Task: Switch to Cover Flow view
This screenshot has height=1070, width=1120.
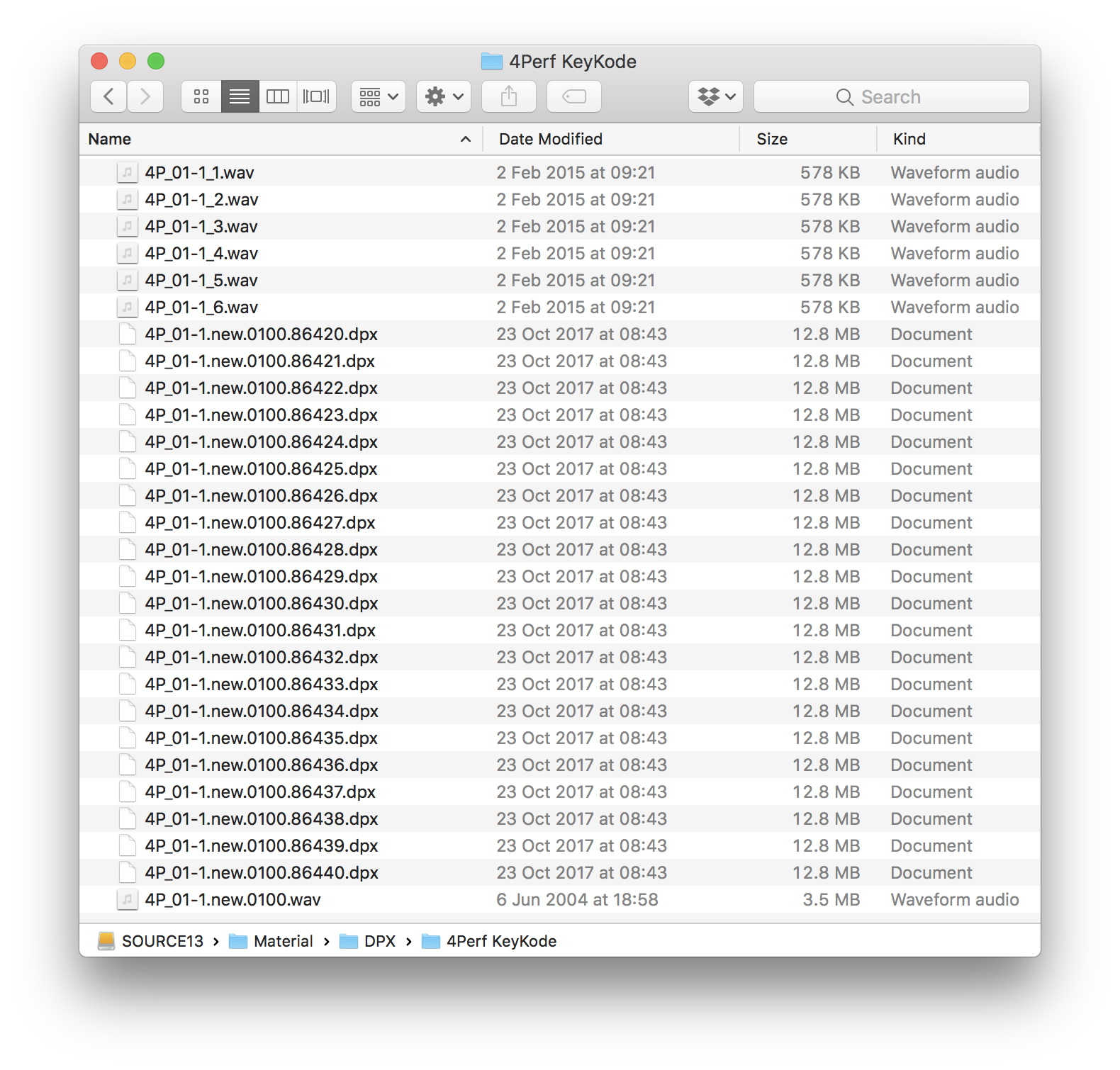Action: click(316, 96)
